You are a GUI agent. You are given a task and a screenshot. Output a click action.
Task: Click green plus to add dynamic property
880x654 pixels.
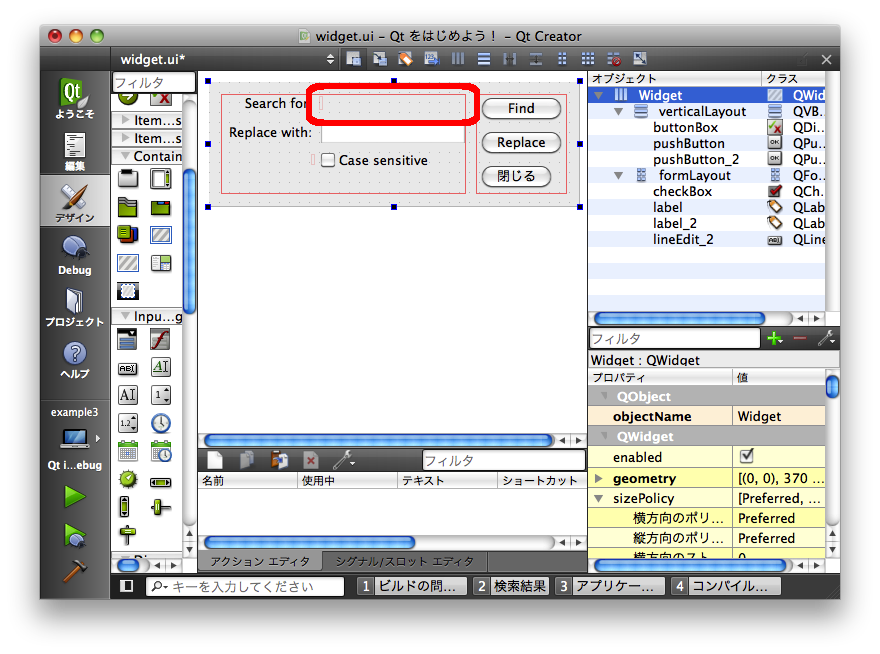tap(773, 339)
